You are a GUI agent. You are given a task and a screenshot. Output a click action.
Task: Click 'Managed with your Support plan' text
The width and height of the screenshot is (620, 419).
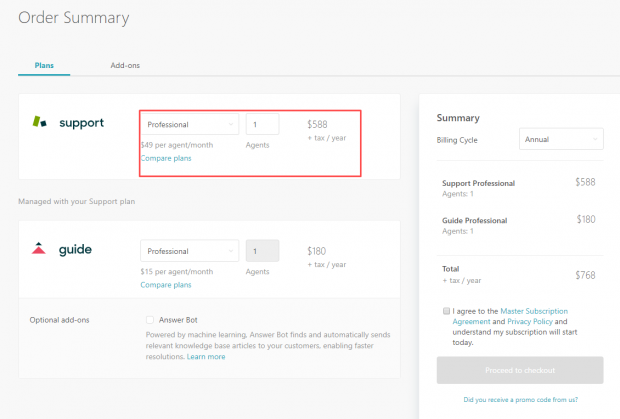(76, 201)
